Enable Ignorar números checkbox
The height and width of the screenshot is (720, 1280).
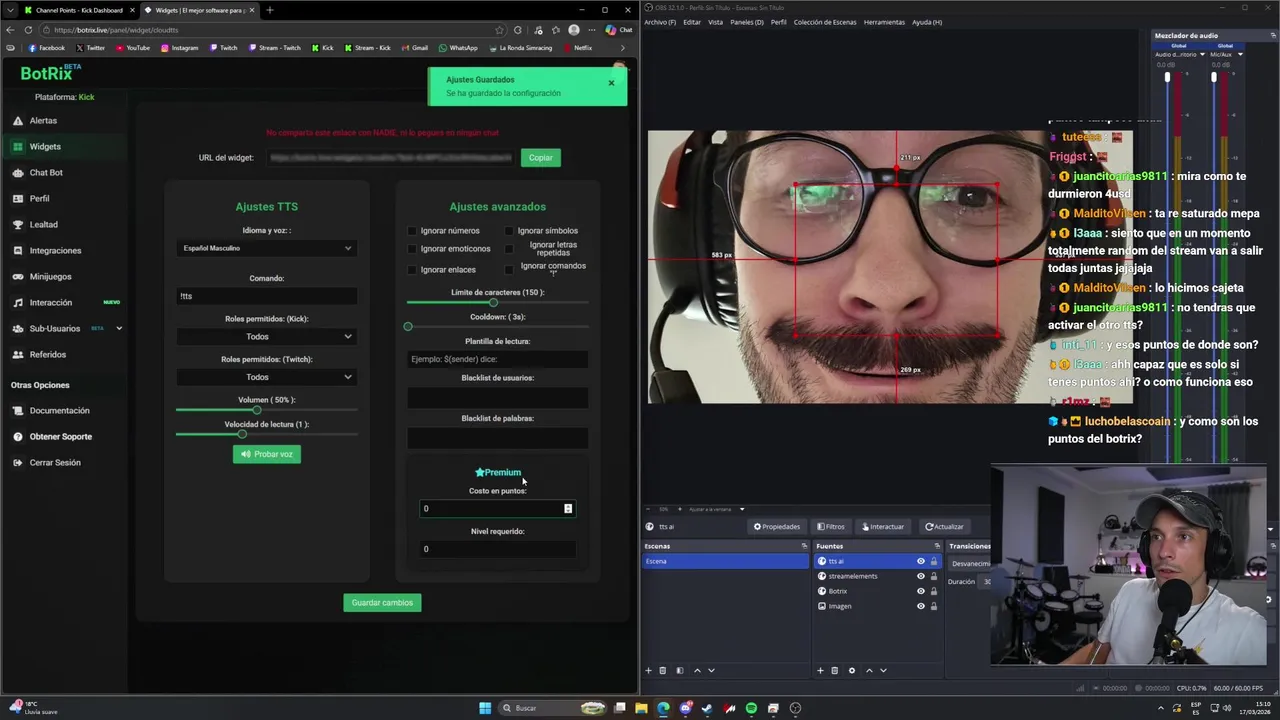(411, 231)
